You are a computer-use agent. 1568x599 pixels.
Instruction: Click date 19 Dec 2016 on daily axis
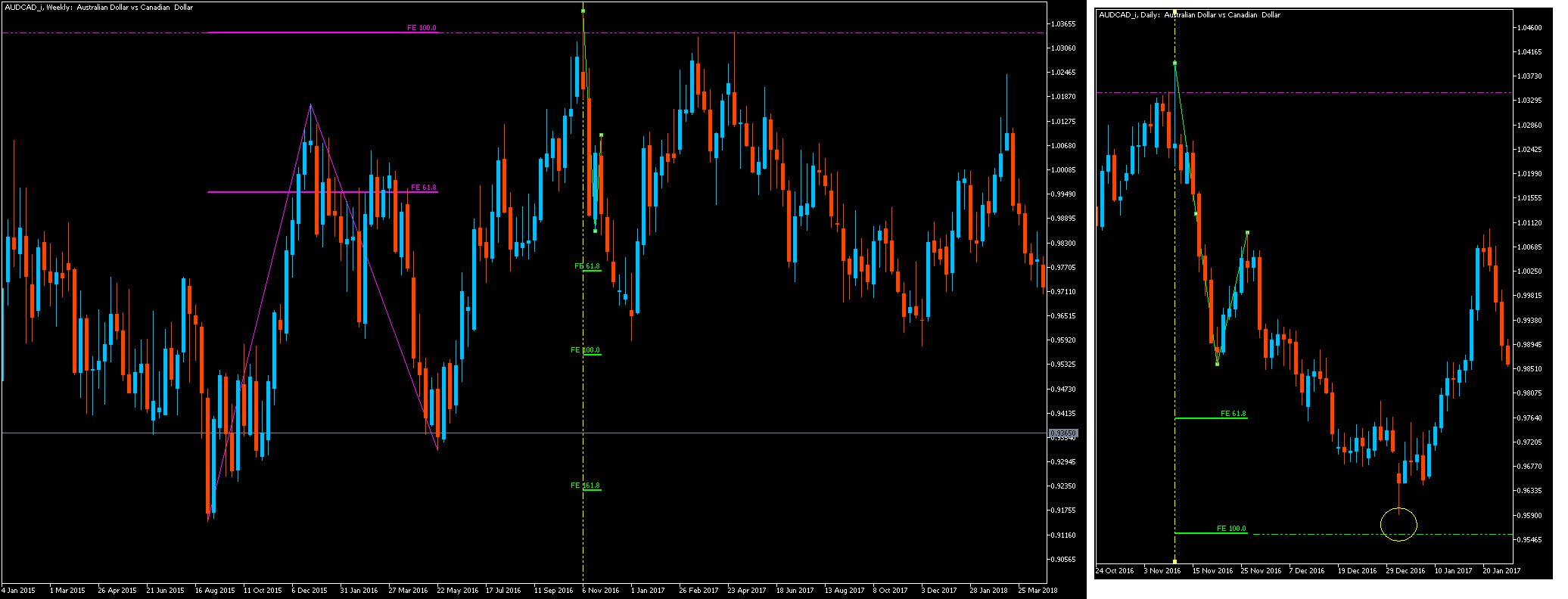(x=1358, y=571)
